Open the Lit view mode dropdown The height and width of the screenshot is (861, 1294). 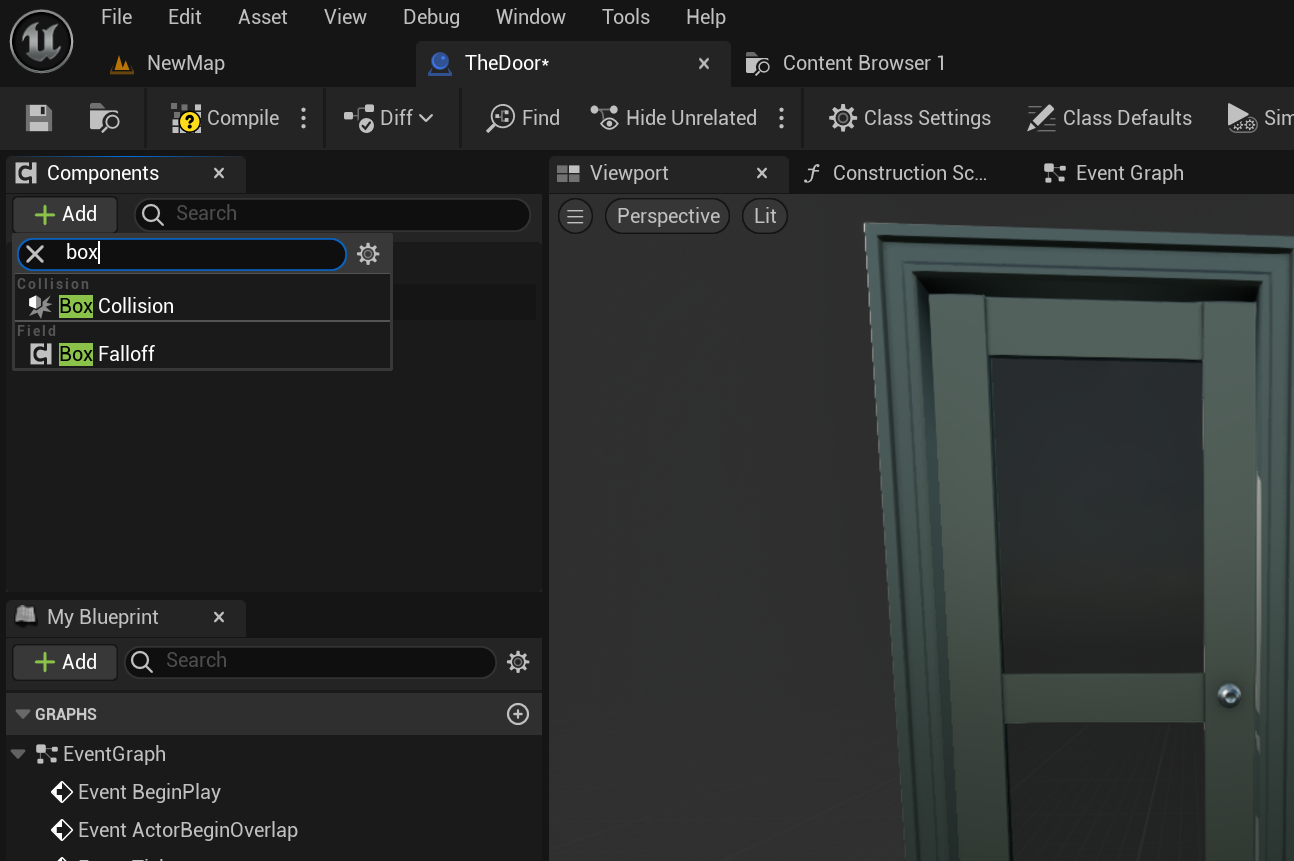(765, 216)
